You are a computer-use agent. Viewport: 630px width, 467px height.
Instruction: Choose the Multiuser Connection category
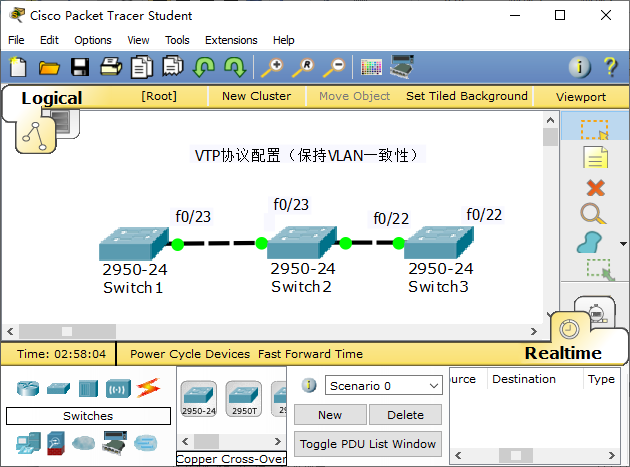[x=145, y=443]
